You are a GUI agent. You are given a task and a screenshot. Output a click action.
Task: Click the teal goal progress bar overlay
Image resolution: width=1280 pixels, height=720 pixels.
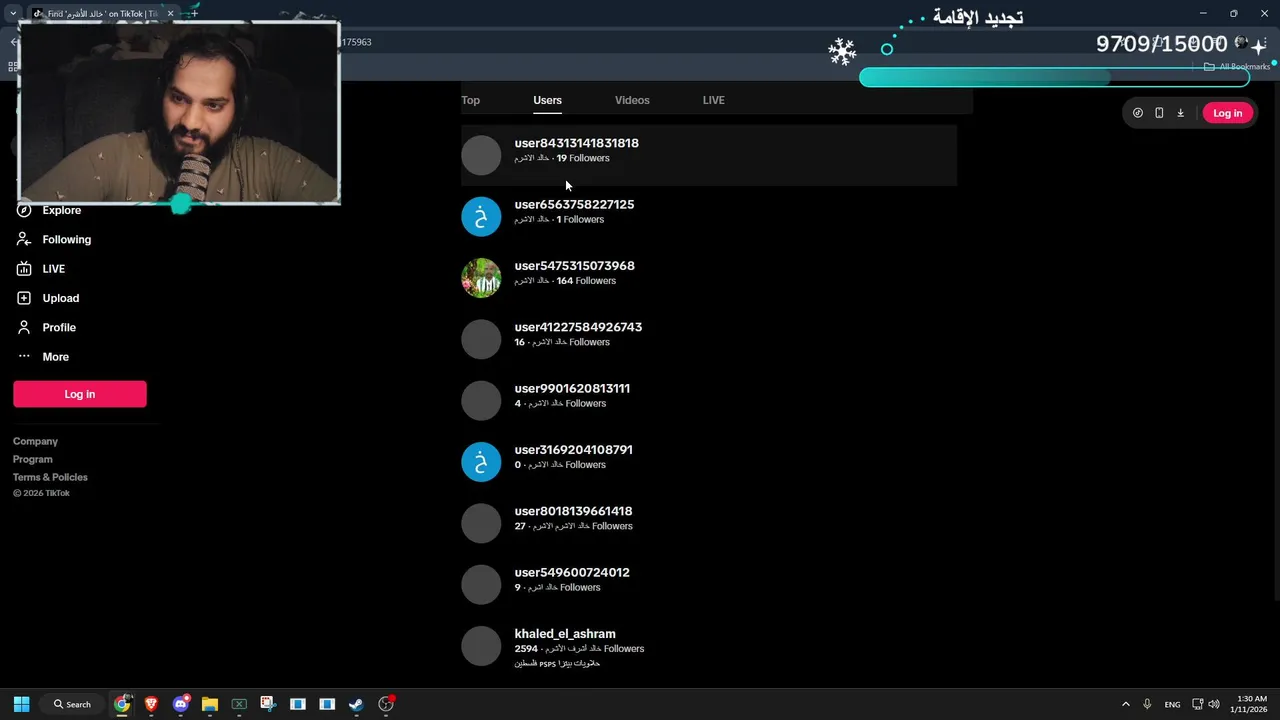click(1054, 78)
